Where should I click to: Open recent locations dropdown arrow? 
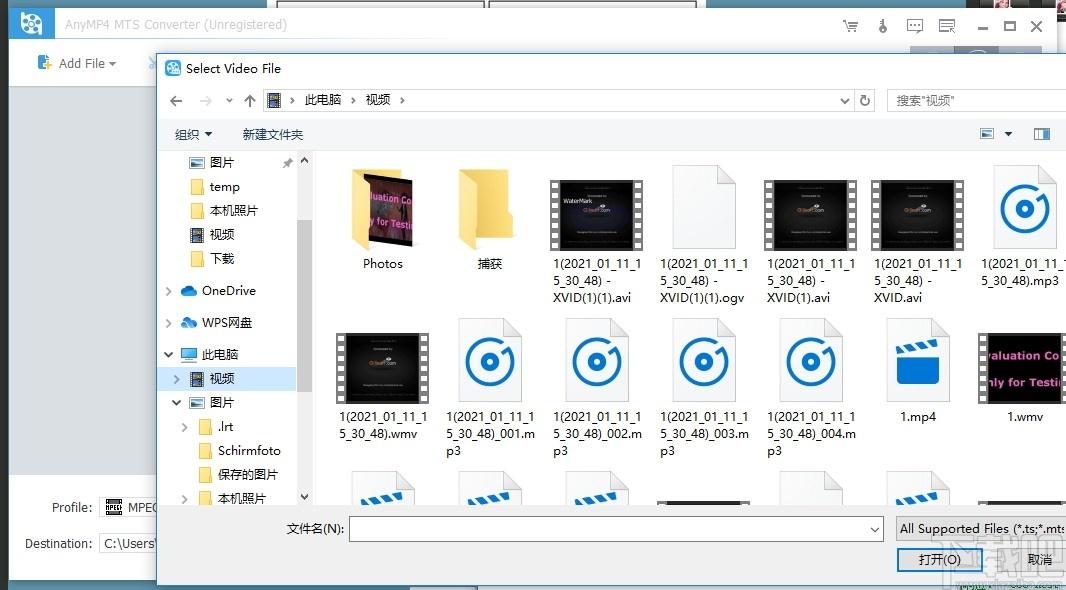coord(229,101)
